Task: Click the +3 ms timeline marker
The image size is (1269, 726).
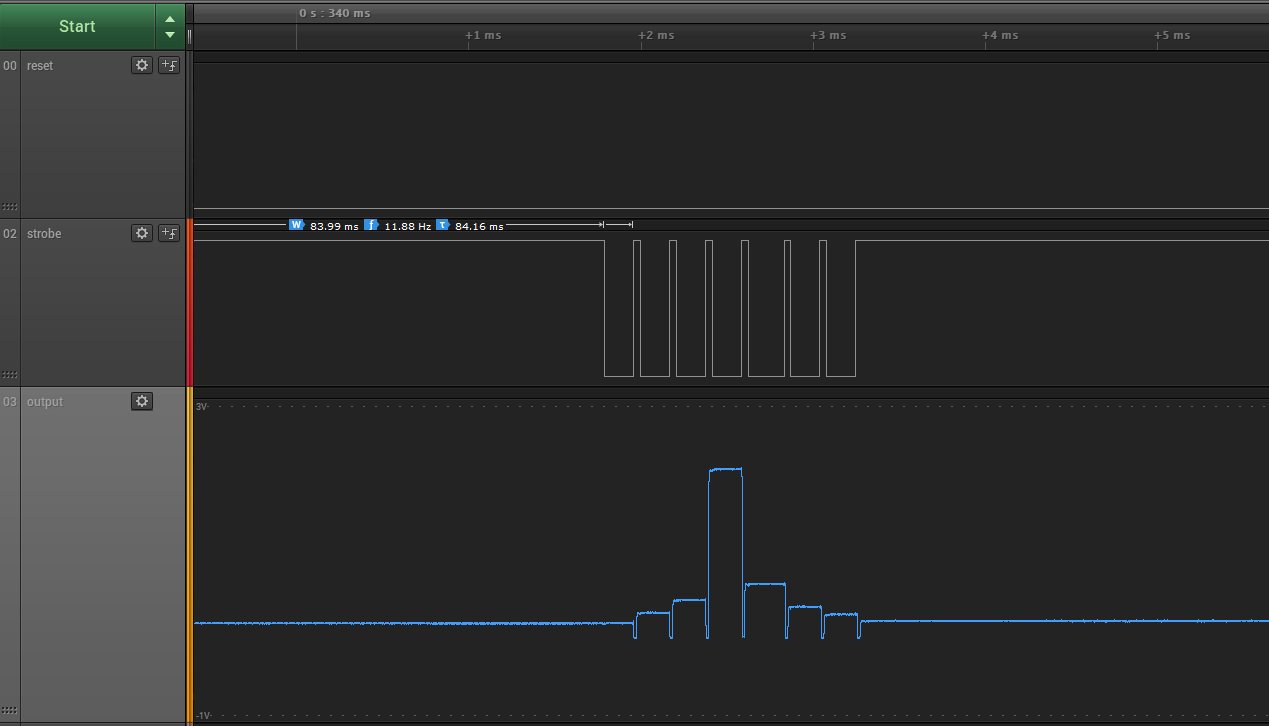Action: point(828,35)
